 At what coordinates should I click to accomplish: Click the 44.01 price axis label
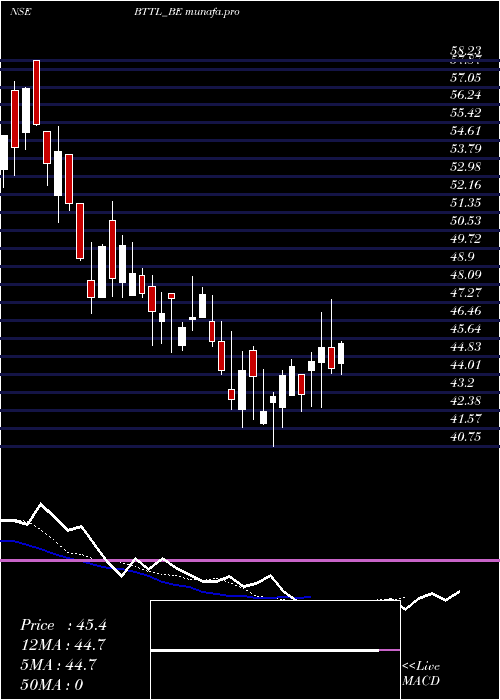[x=466, y=365]
